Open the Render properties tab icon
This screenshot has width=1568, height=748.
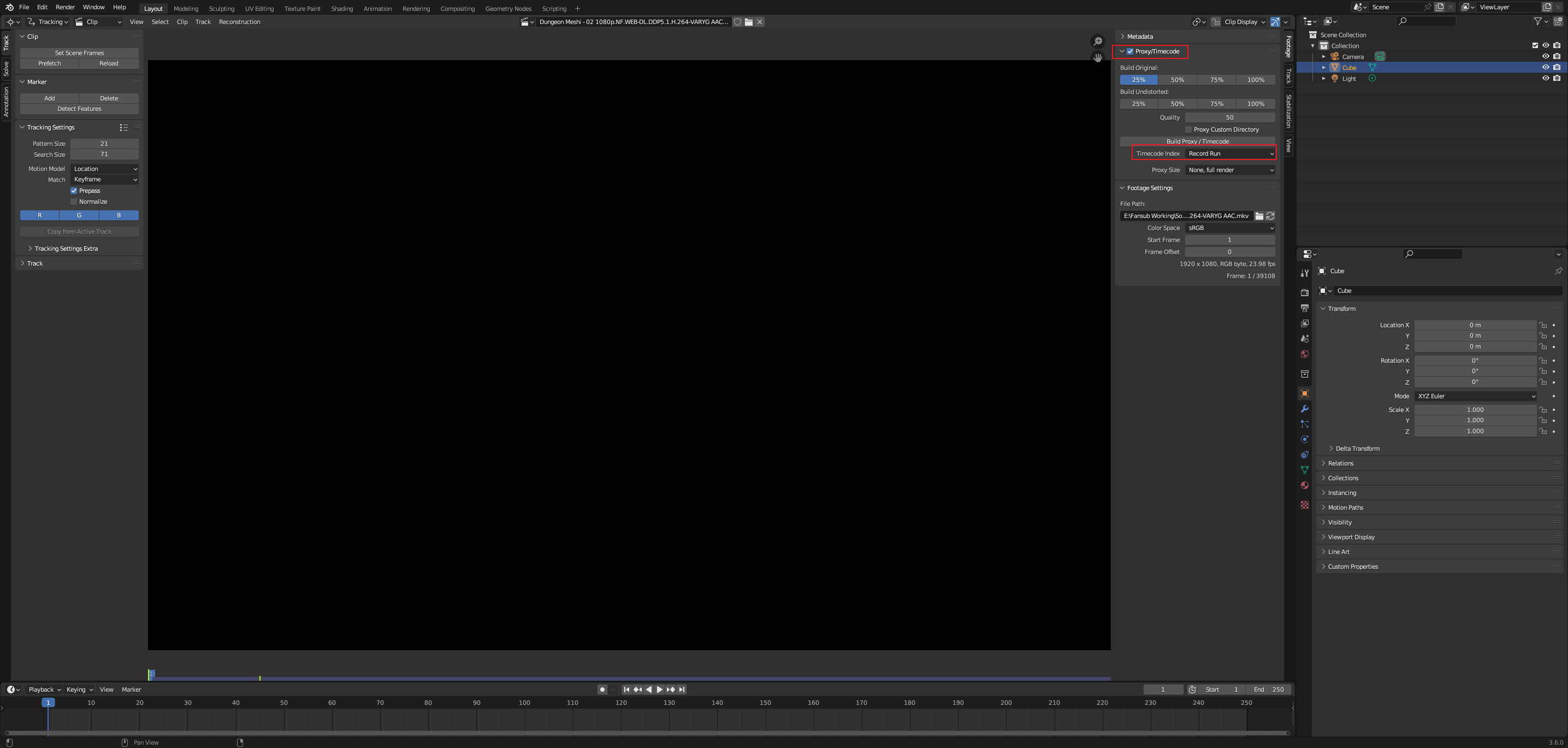(x=1304, y=293)
